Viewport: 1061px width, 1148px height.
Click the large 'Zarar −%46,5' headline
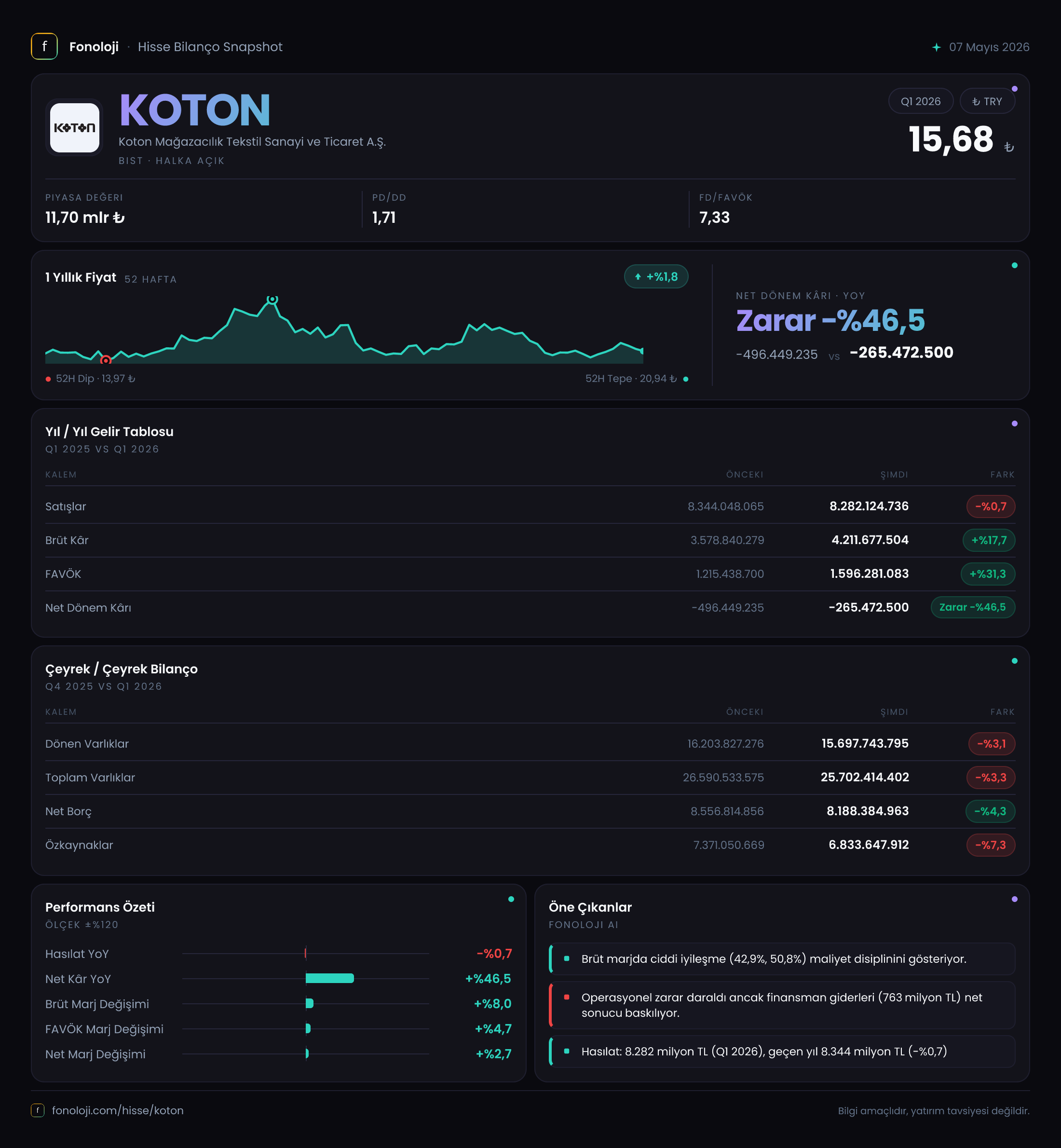click(830, 320)
